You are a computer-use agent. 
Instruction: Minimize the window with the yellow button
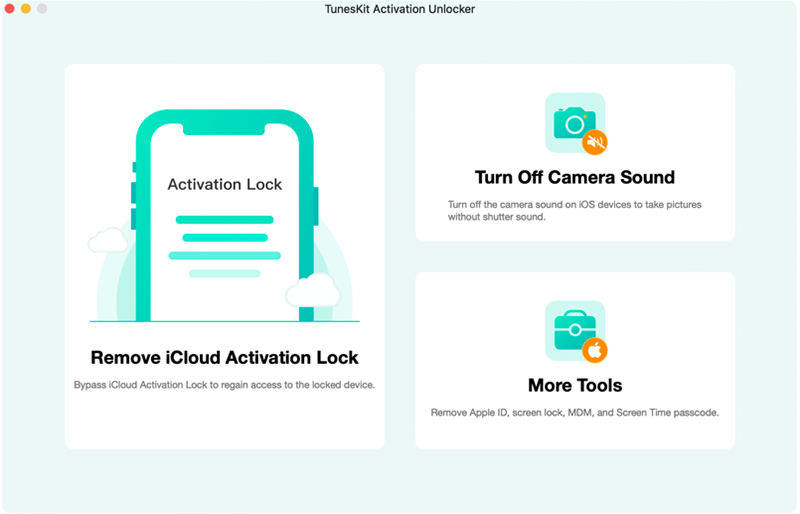tap(26, 9)
